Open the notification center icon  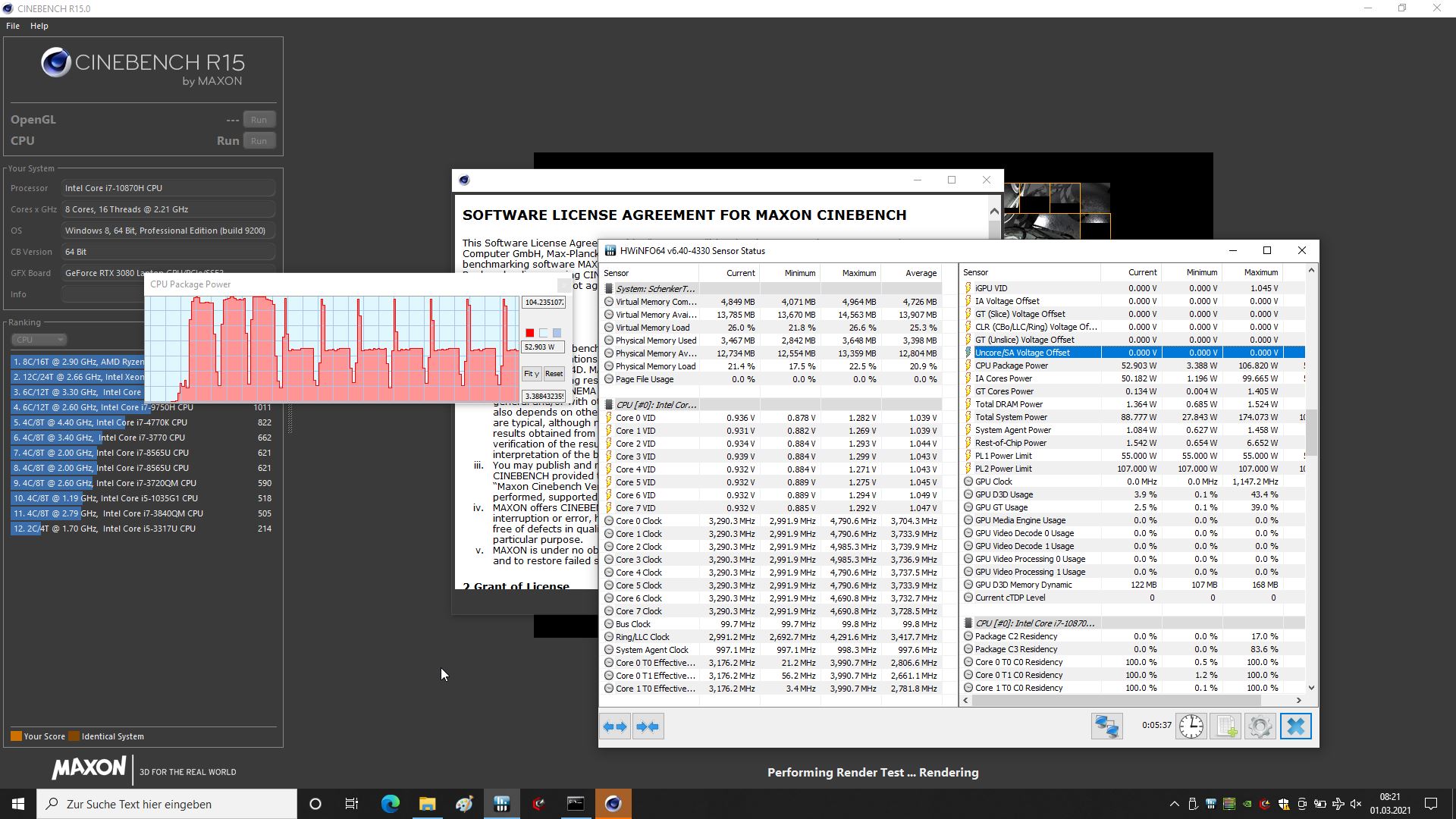[x=1431, y=804]
